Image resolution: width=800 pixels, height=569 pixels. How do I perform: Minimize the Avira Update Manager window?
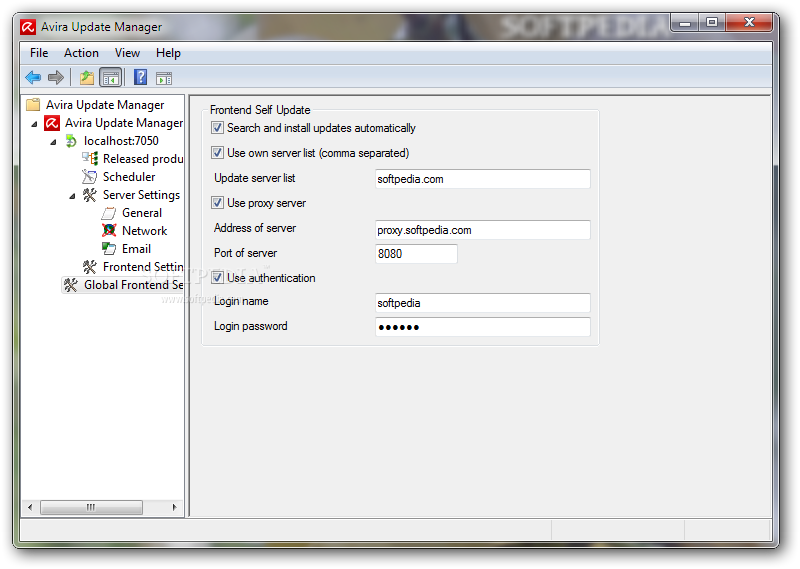(685, 22)
